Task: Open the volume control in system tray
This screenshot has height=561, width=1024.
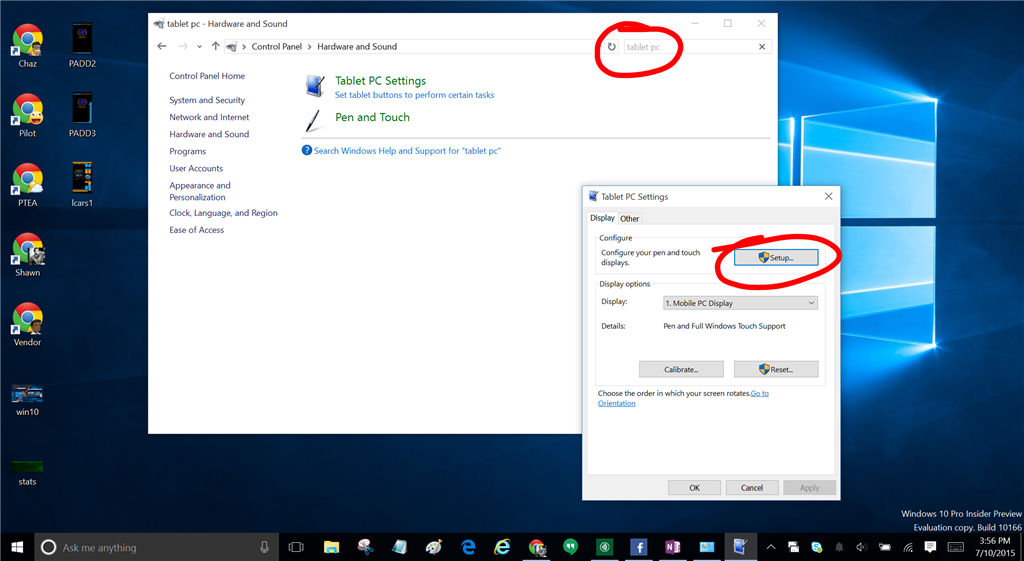Action: point(861,547)
